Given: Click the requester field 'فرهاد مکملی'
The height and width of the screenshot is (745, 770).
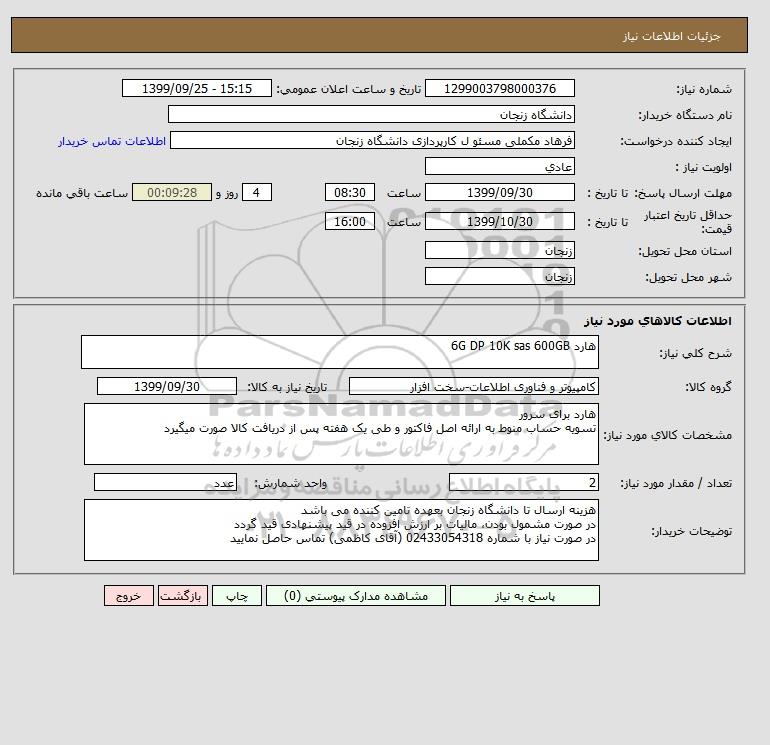Looking at the screenshot, I should pyautogui.click(x=372, y=140).
